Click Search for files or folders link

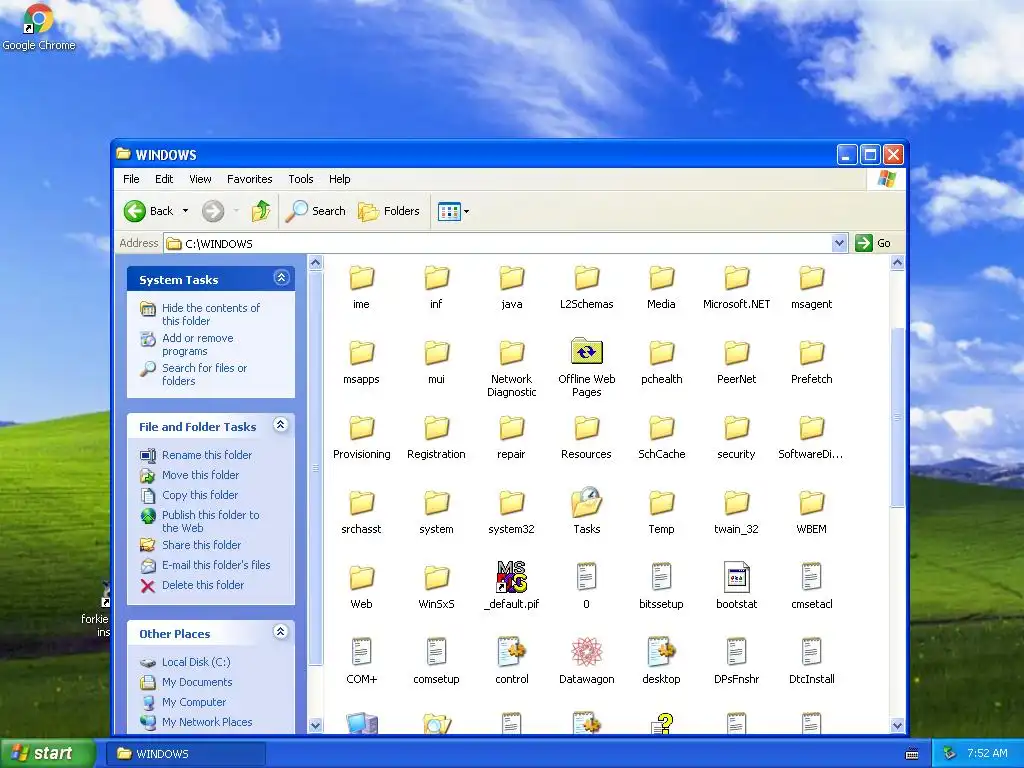(204, 374)
